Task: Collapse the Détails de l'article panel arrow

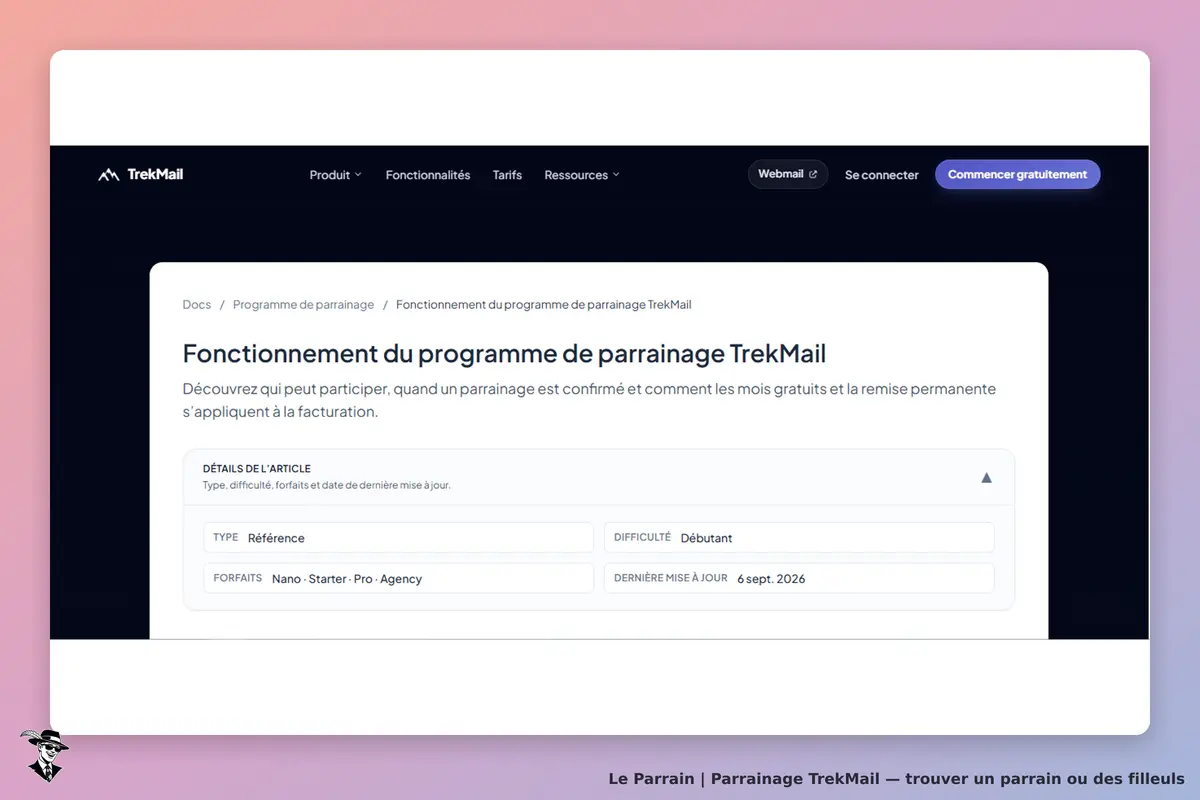Action: point(986,478)
